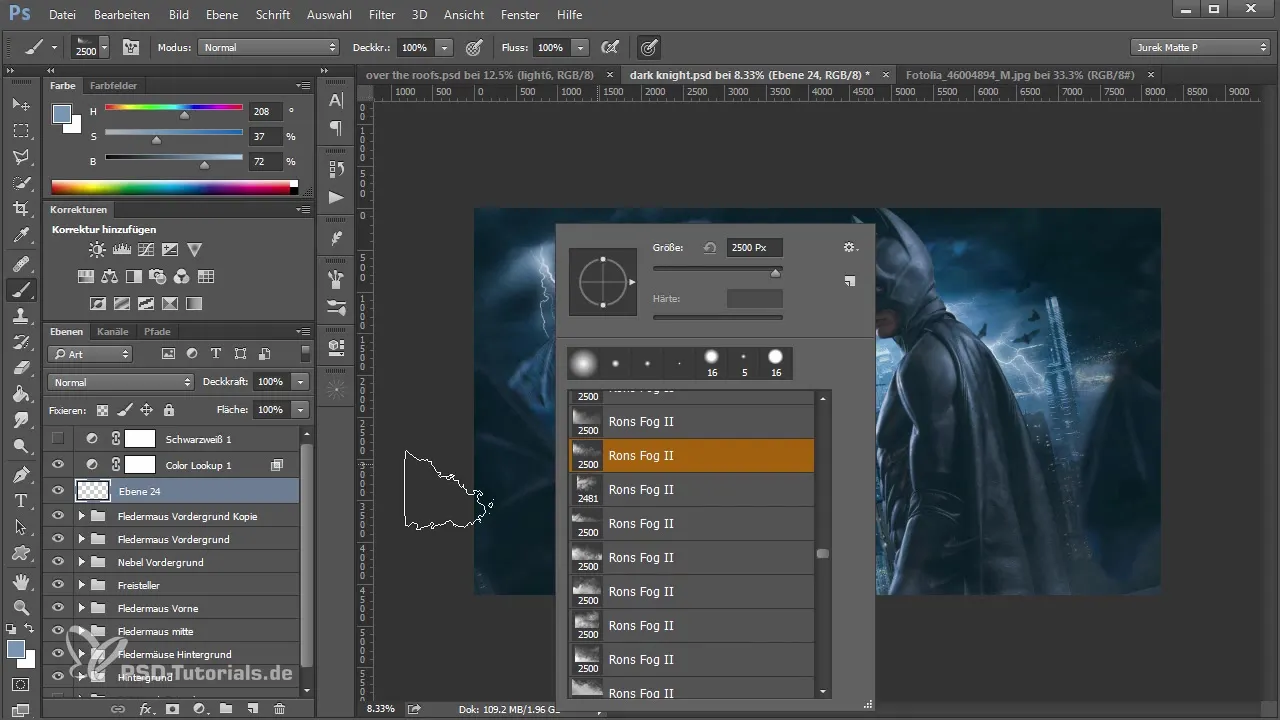Open the Datei menu

(x=62, y=15)
